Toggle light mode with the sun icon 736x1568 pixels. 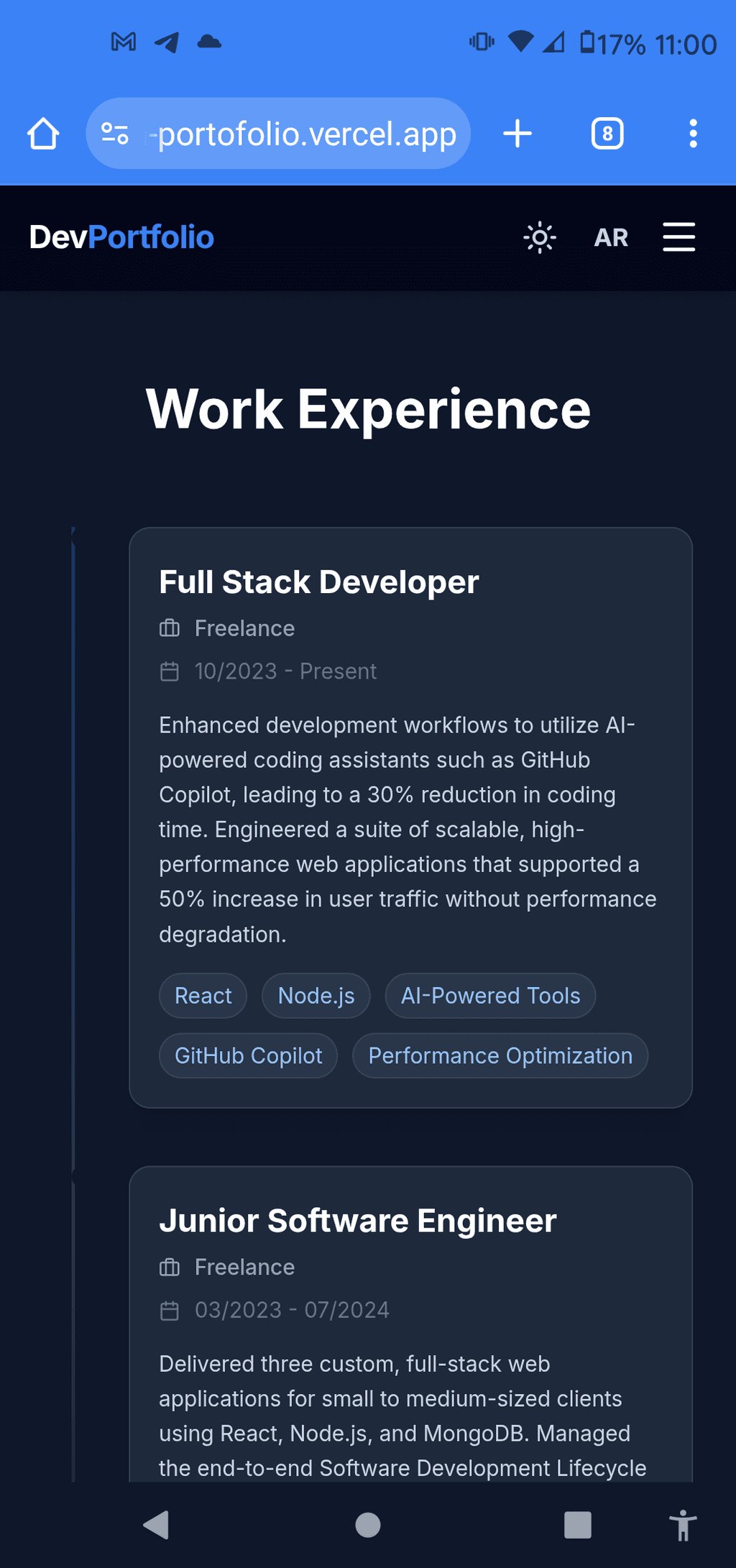click(x=540, y=237)
